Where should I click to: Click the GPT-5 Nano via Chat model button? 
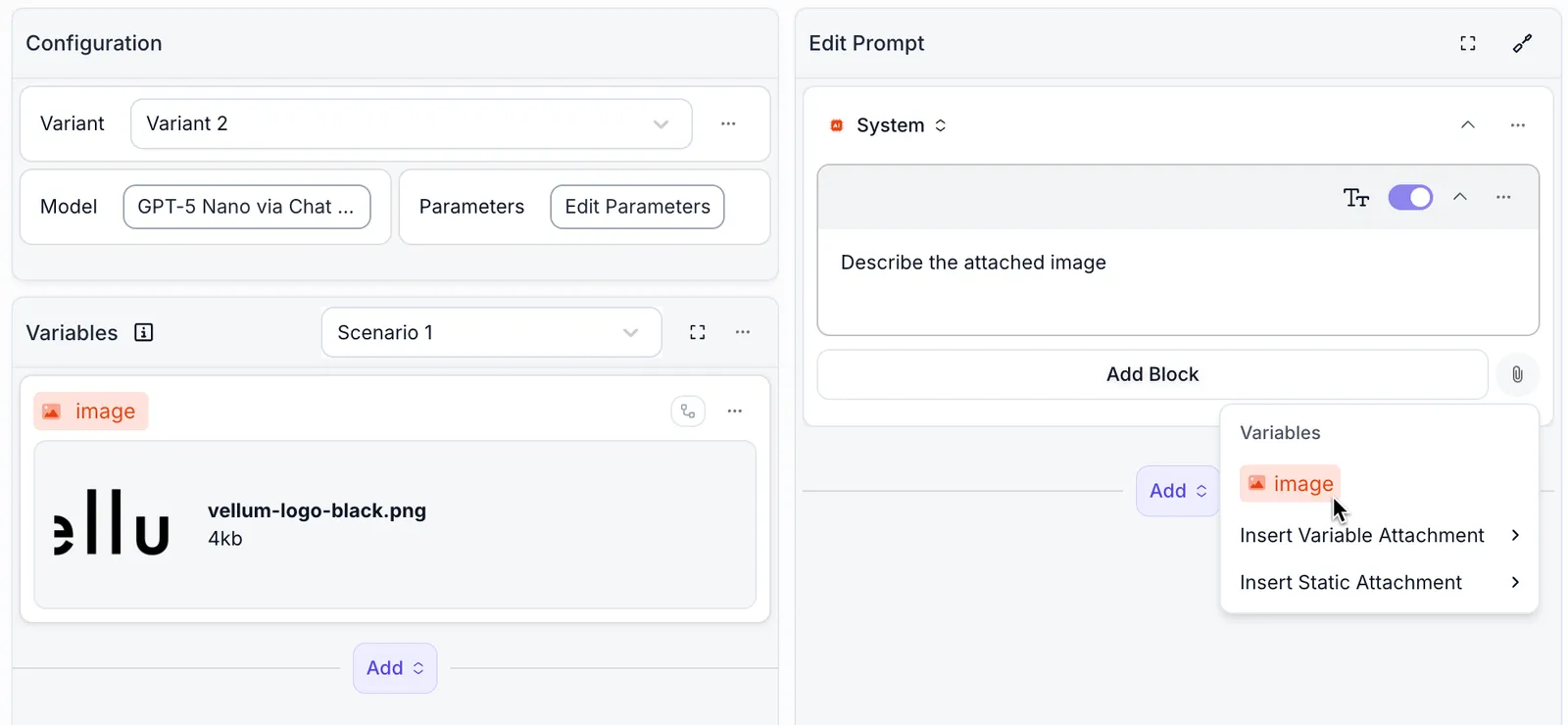coord(247,207)
